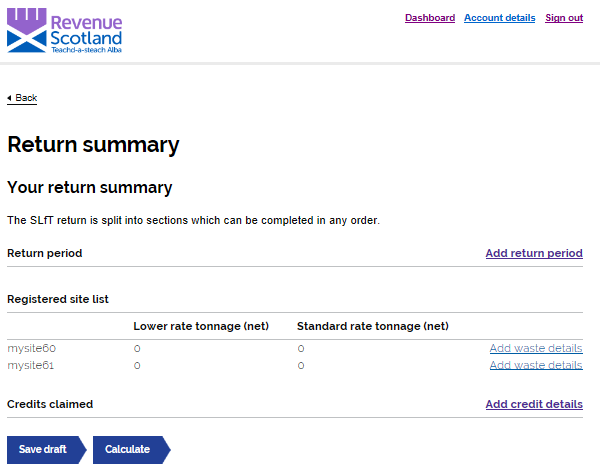Click Add return period link

point(534,253)
